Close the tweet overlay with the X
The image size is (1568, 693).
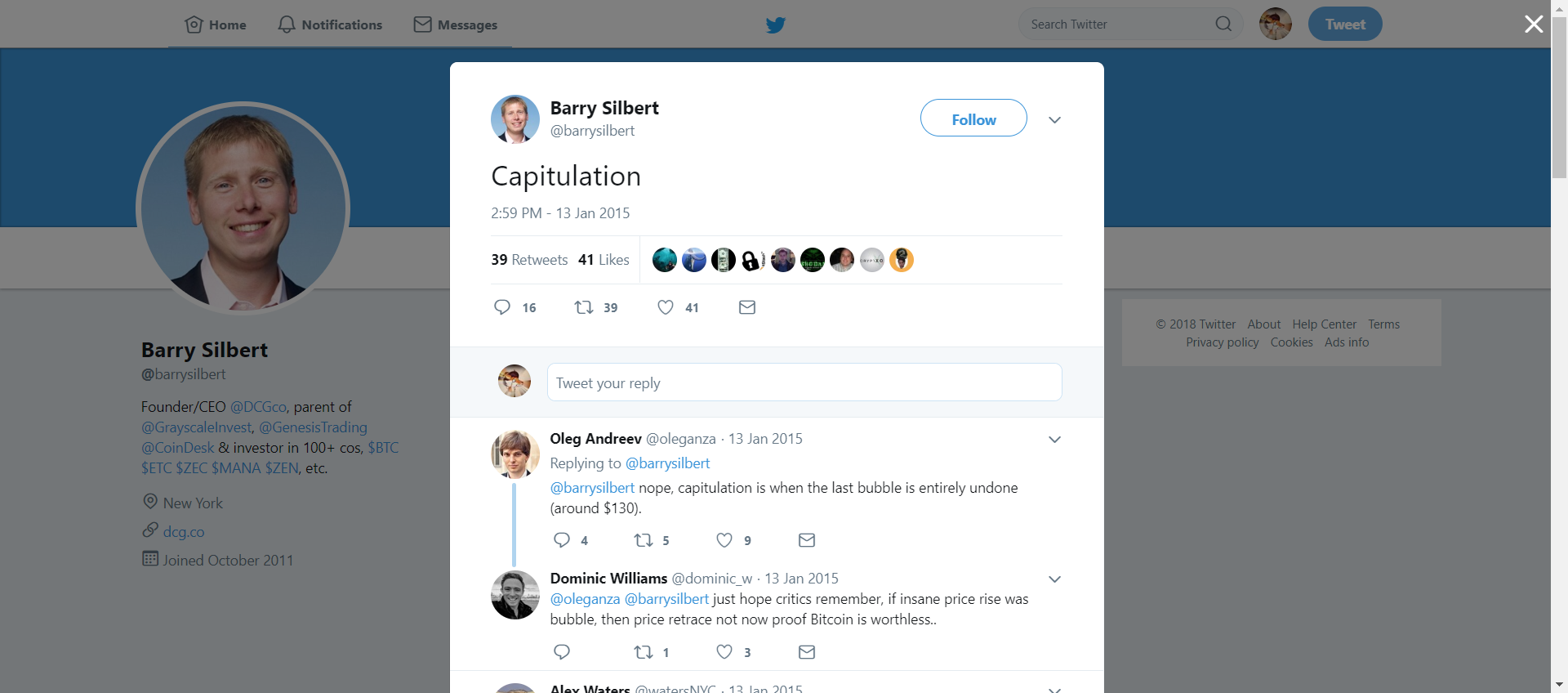click(x=1534, y=25)
